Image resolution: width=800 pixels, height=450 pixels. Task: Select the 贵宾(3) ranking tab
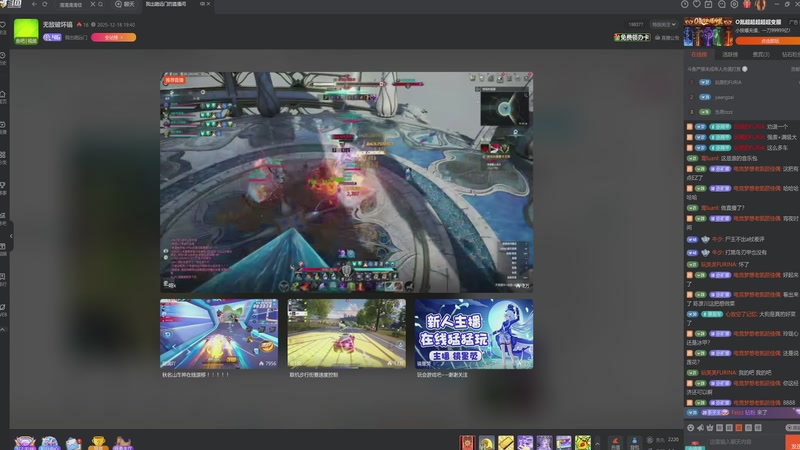761,55
